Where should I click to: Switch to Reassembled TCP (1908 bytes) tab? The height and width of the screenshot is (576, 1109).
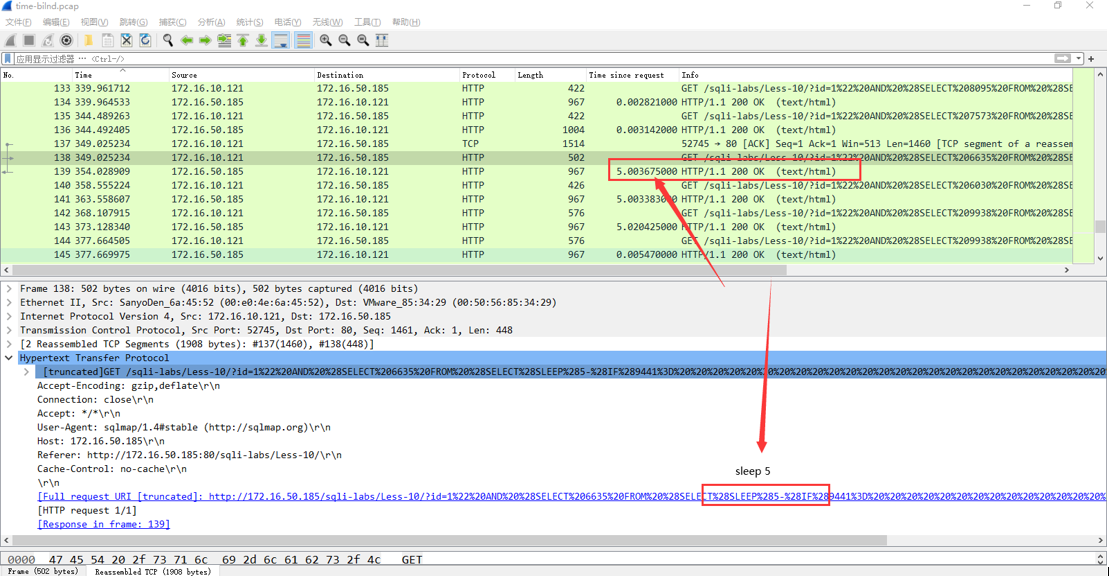[153, 571]
